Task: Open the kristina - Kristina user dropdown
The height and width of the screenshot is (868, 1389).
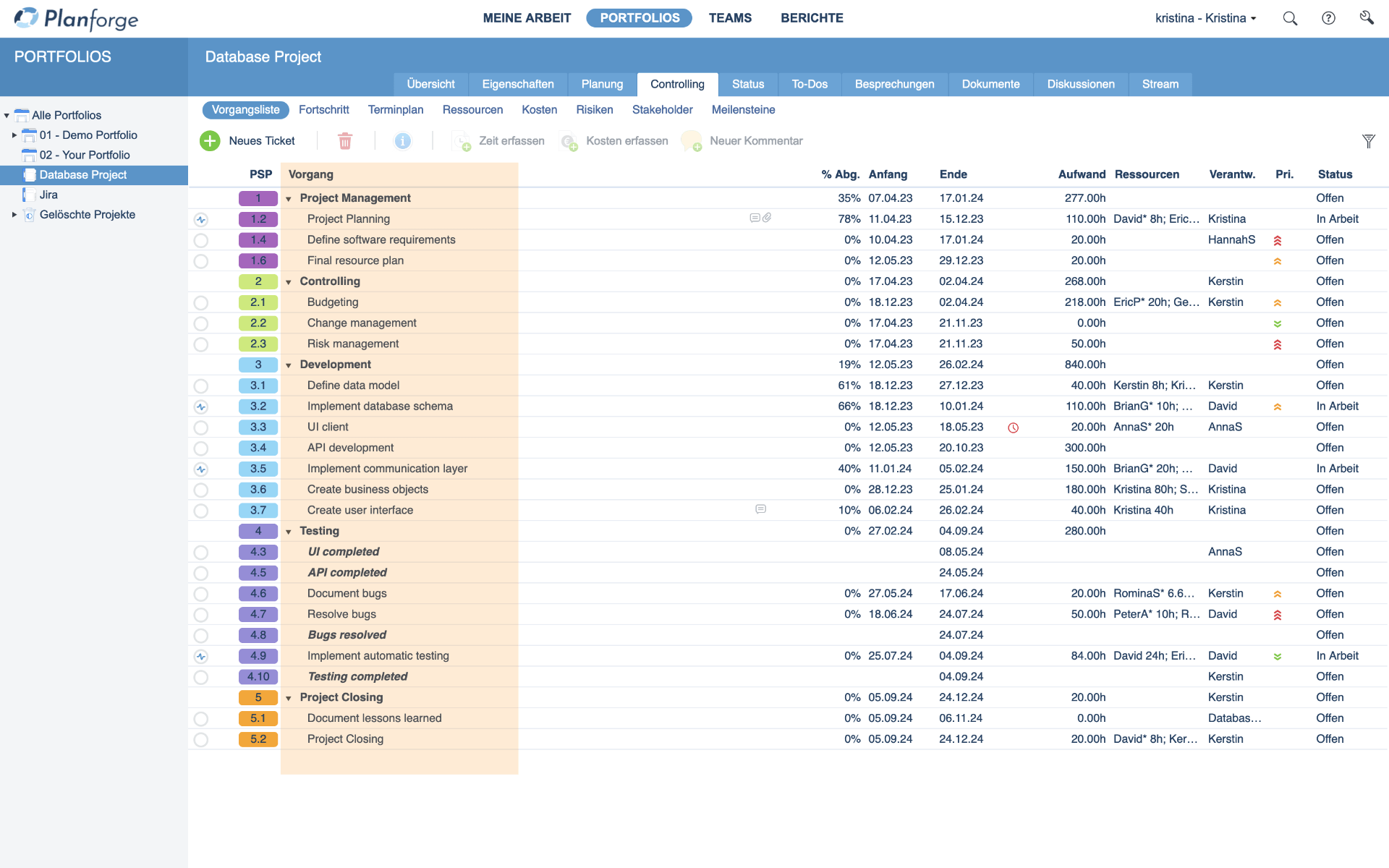Action: tap(1205, 18)
